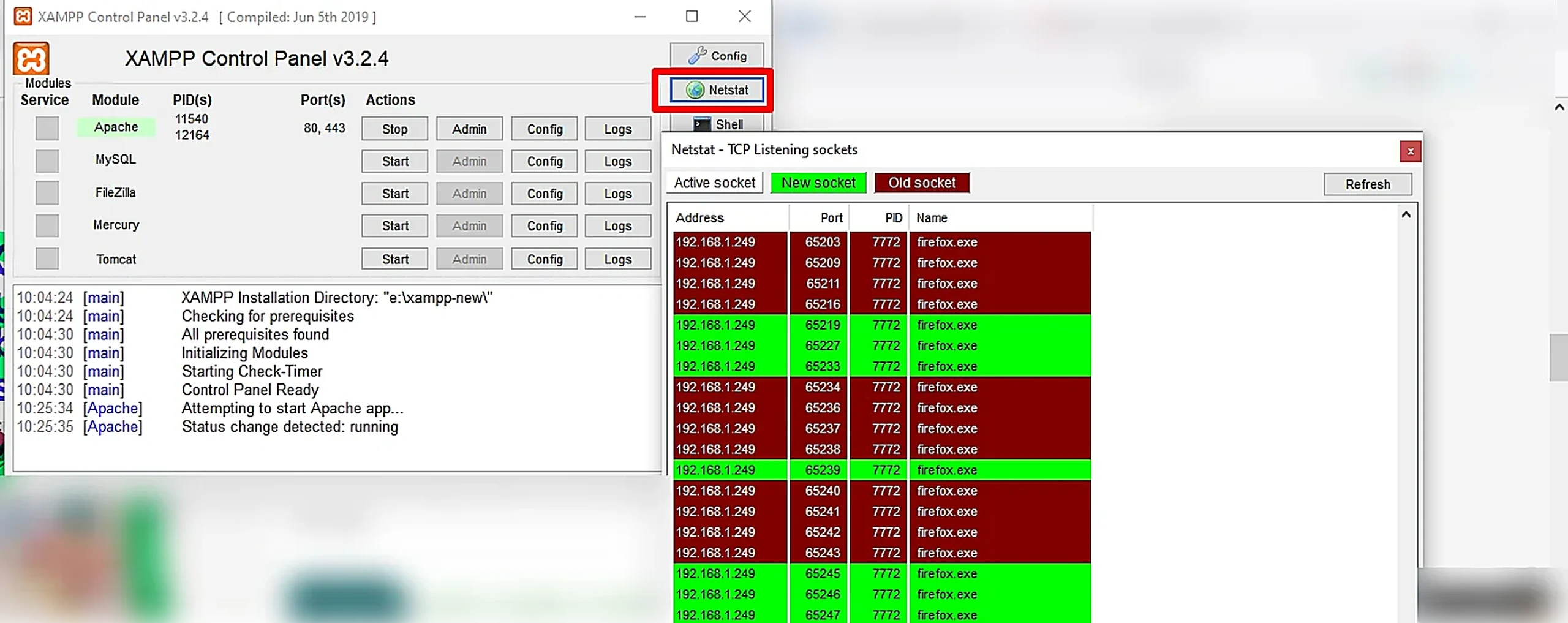Open the Shell button
This screenshot has height=623, width=1568.
717,124
